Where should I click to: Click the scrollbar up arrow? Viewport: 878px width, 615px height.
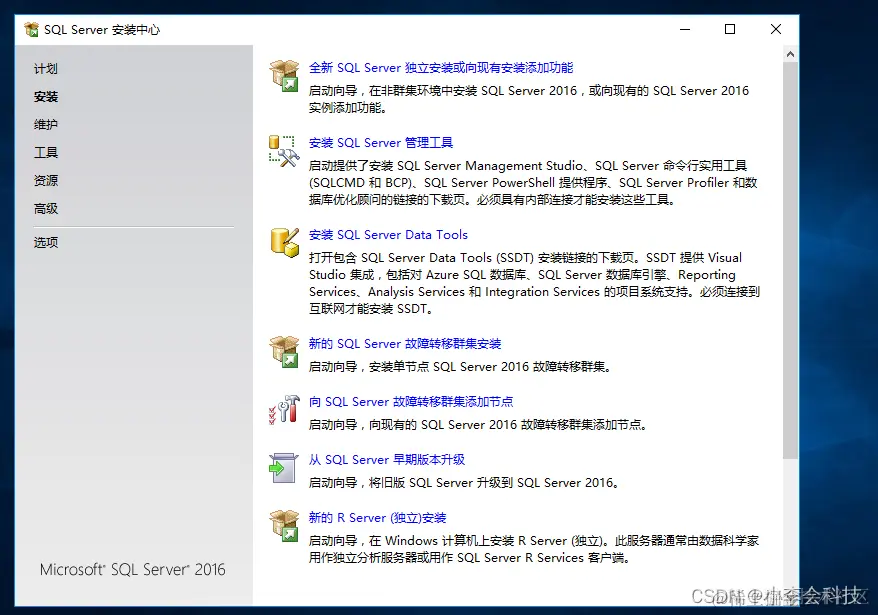point(790,54)
